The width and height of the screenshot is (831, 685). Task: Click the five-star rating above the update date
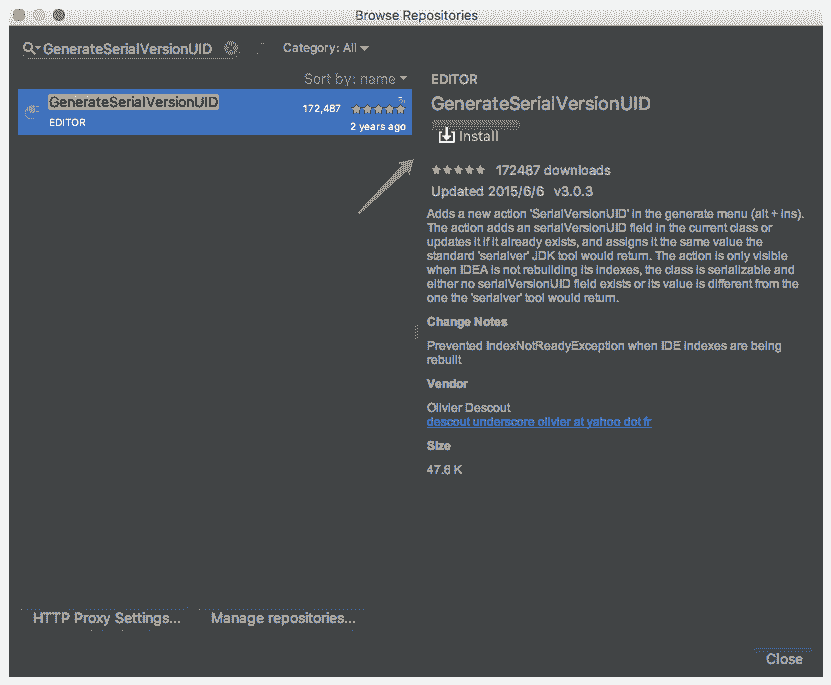tap(458, 170)
